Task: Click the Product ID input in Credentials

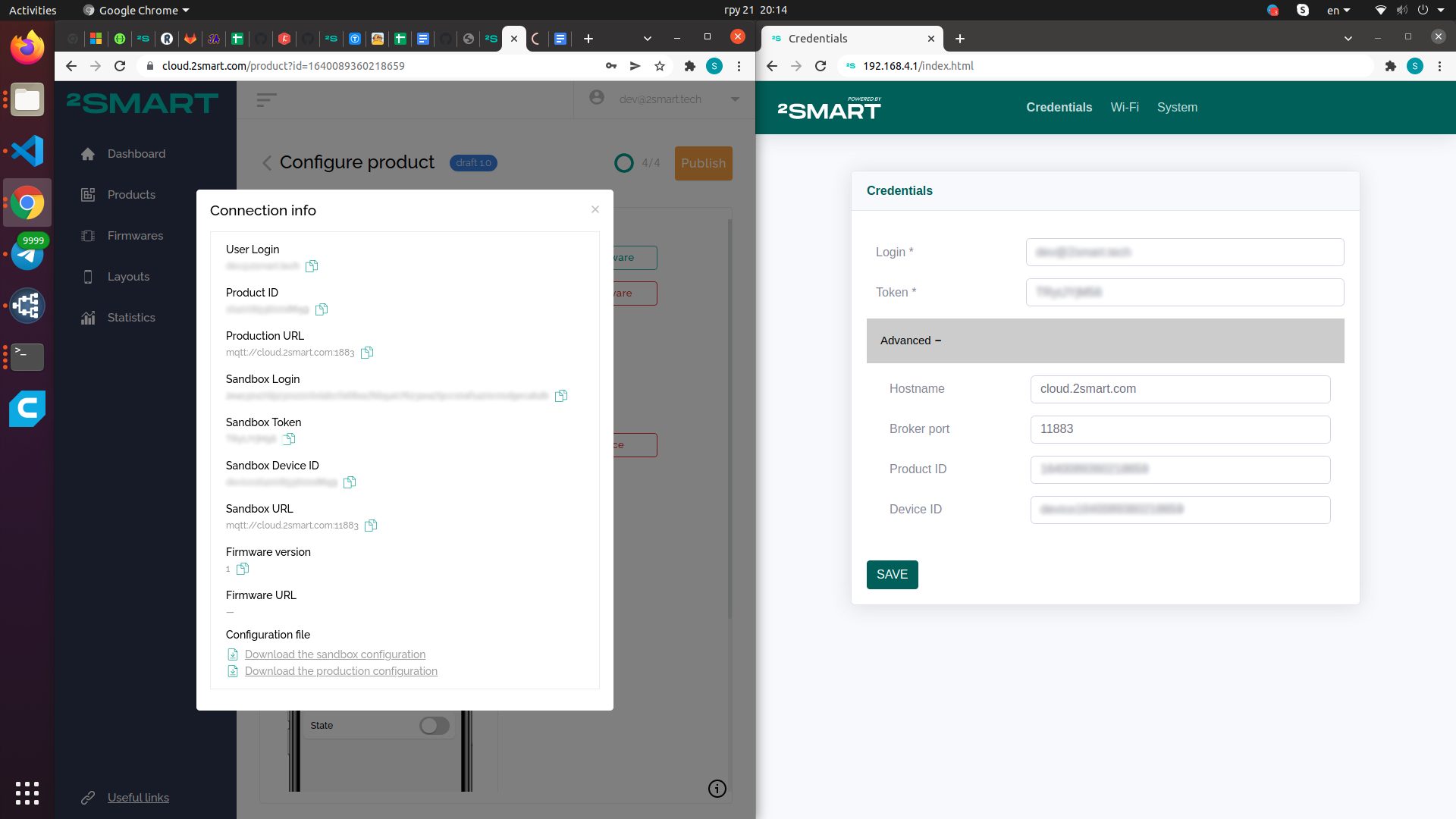Action: point(1180,469)
